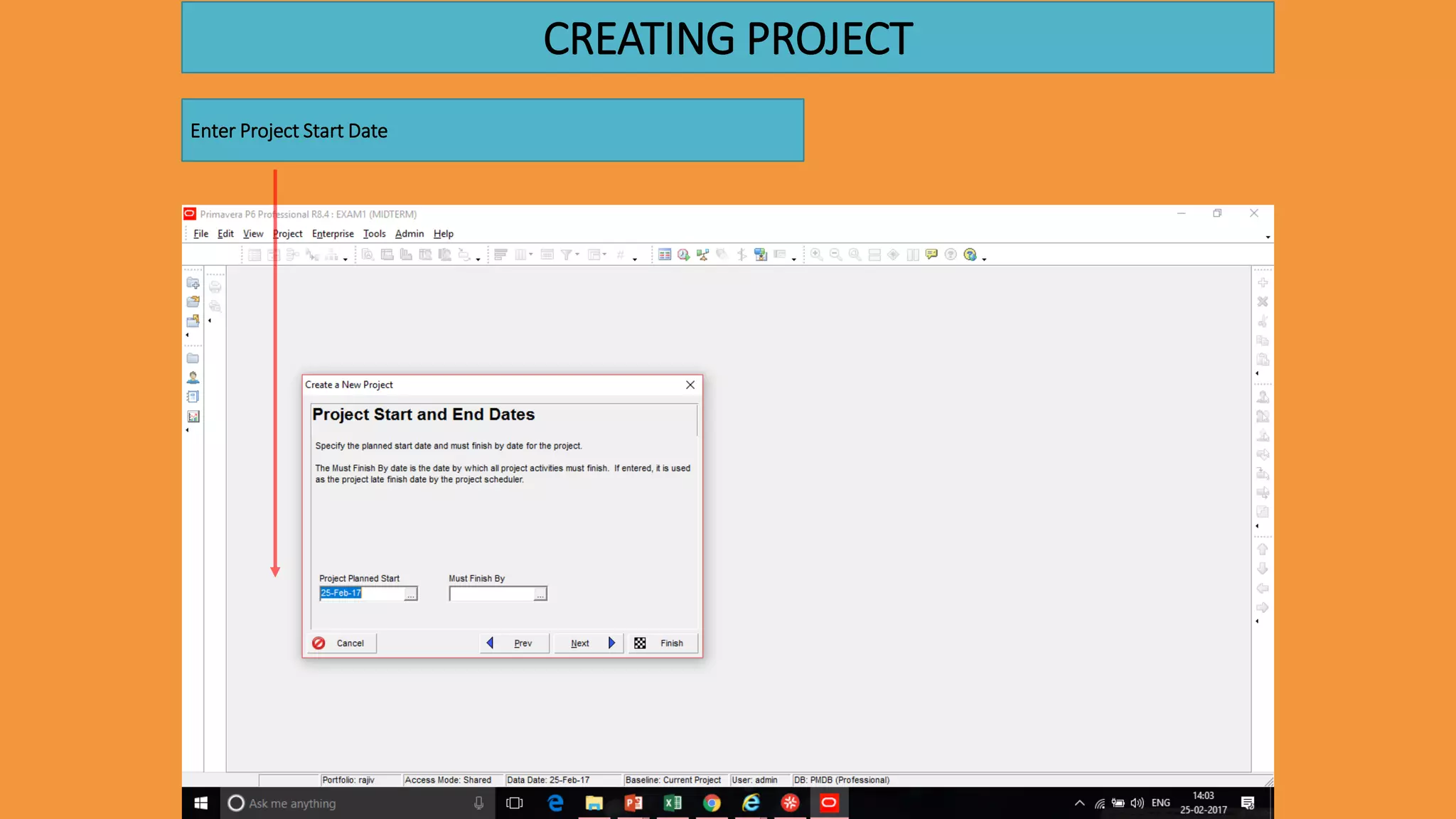
Task: Click the Project Planned Start date field
Action: click(x=361, y=594)
